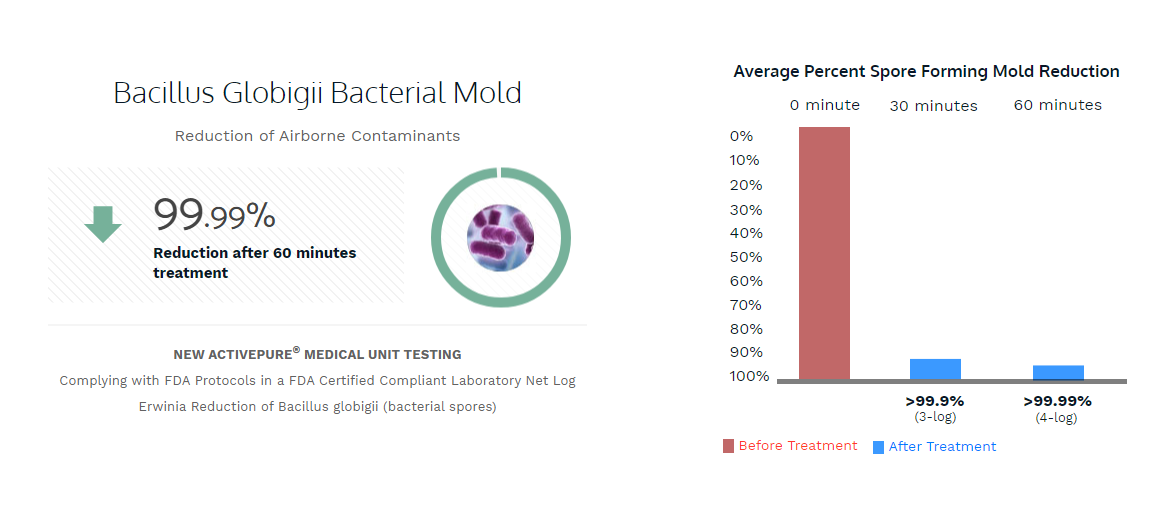The height and width of the screenshot is (507, 1173).
Task: Click the Reduction of Airborne Contaminants subtitle
Action: 317,136
